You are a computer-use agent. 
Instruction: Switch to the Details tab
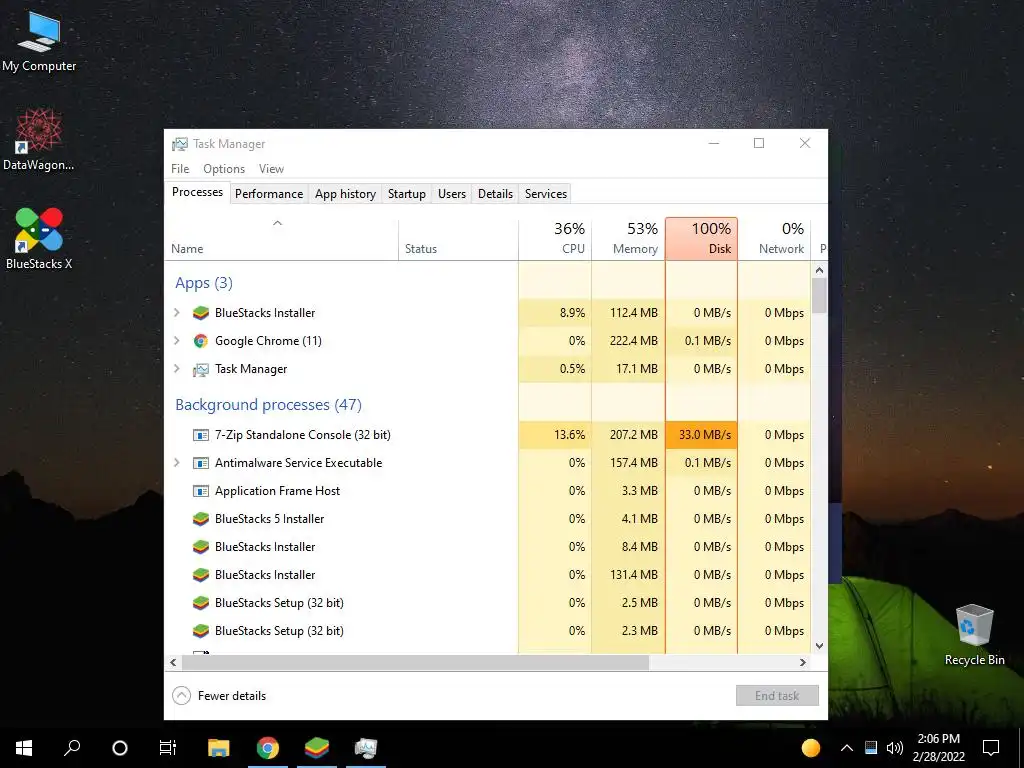click(496, 194)
